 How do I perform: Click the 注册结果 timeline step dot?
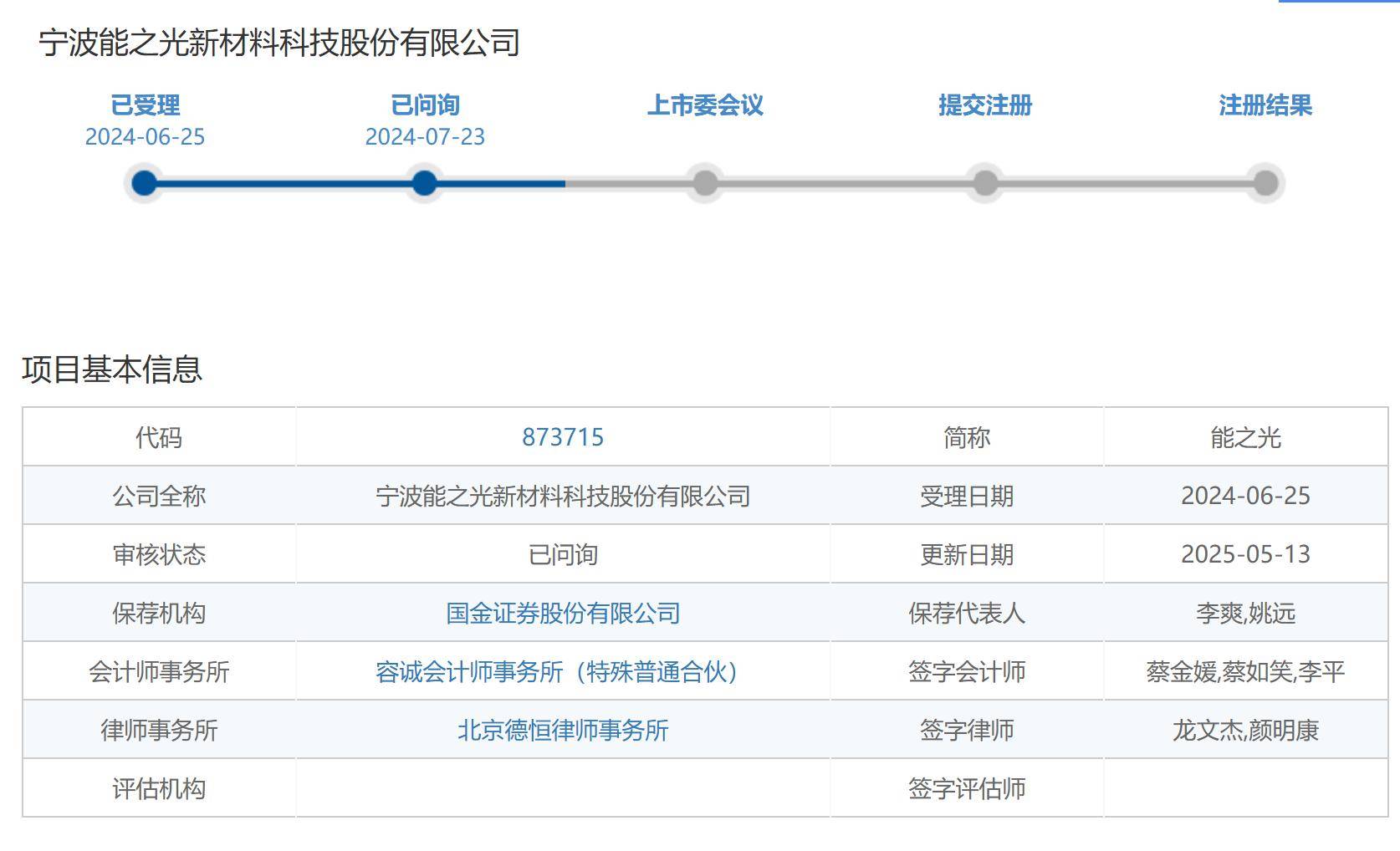pyautogui.click(x=1265, y=183)
